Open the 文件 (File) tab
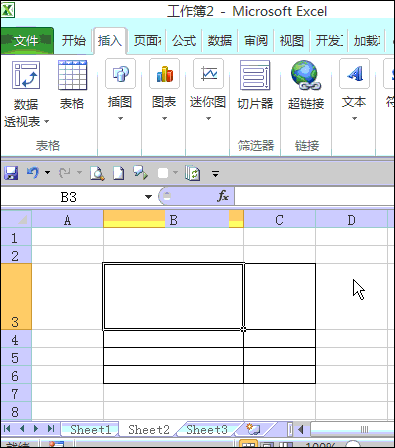 coord(27,41)
